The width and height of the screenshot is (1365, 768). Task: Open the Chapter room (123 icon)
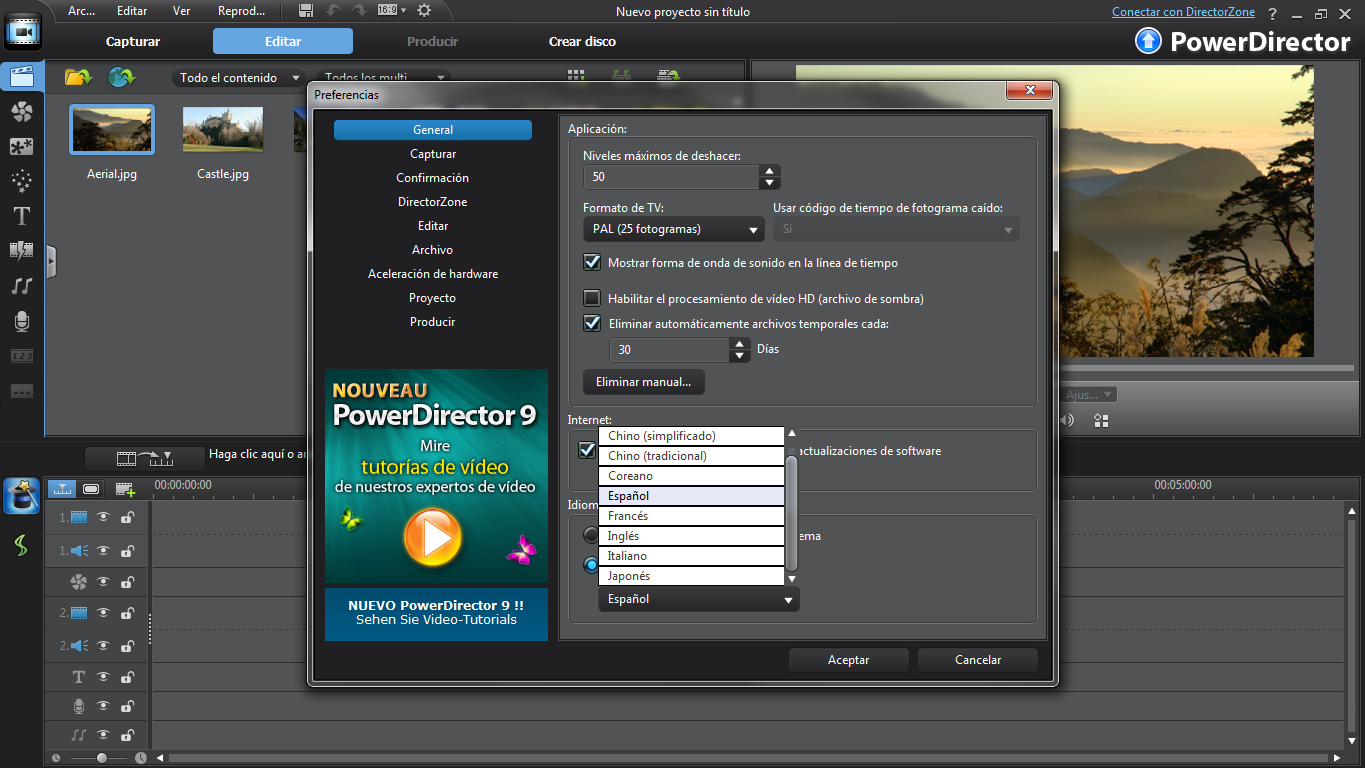pos(21,355)
